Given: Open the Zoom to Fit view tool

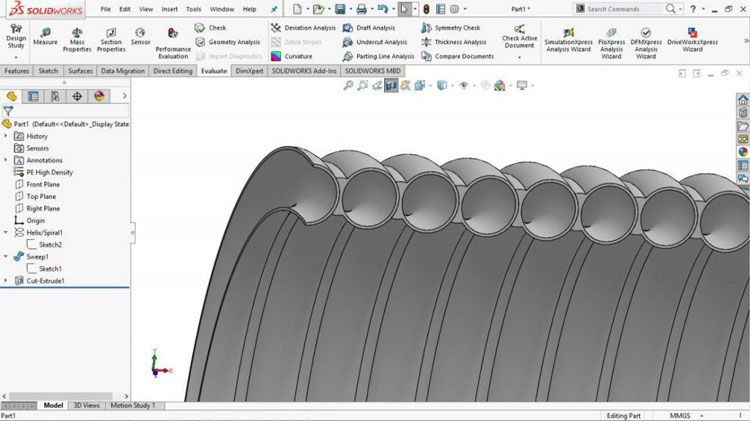Looking at the screenshot, I should [349, 86].
